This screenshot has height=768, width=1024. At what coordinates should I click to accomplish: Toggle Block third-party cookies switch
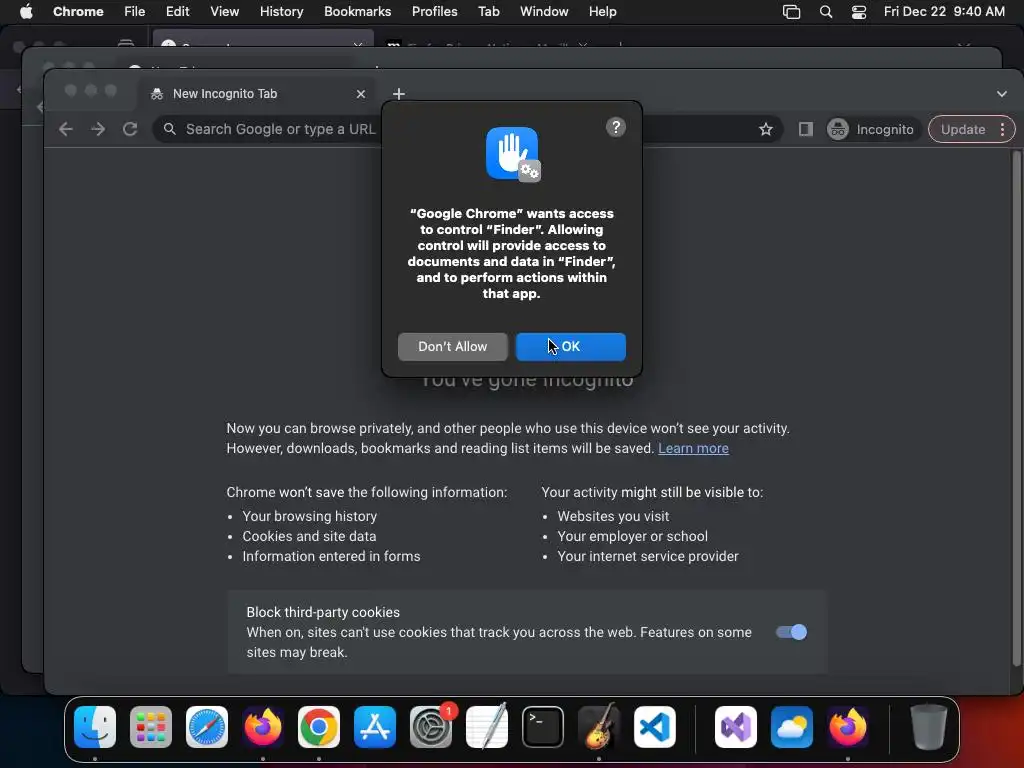pyautogui.click(x=792, y=632)
